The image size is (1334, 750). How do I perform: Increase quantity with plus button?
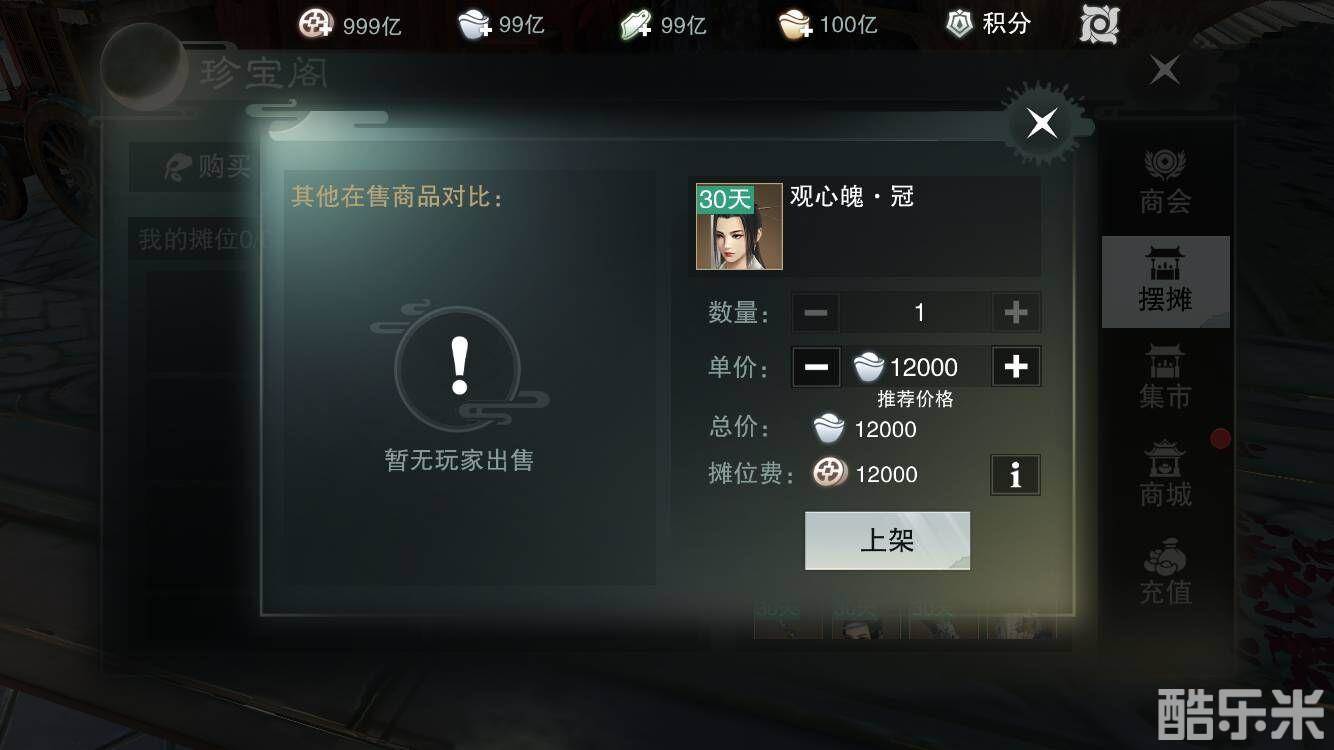(x=1016, y=313)
